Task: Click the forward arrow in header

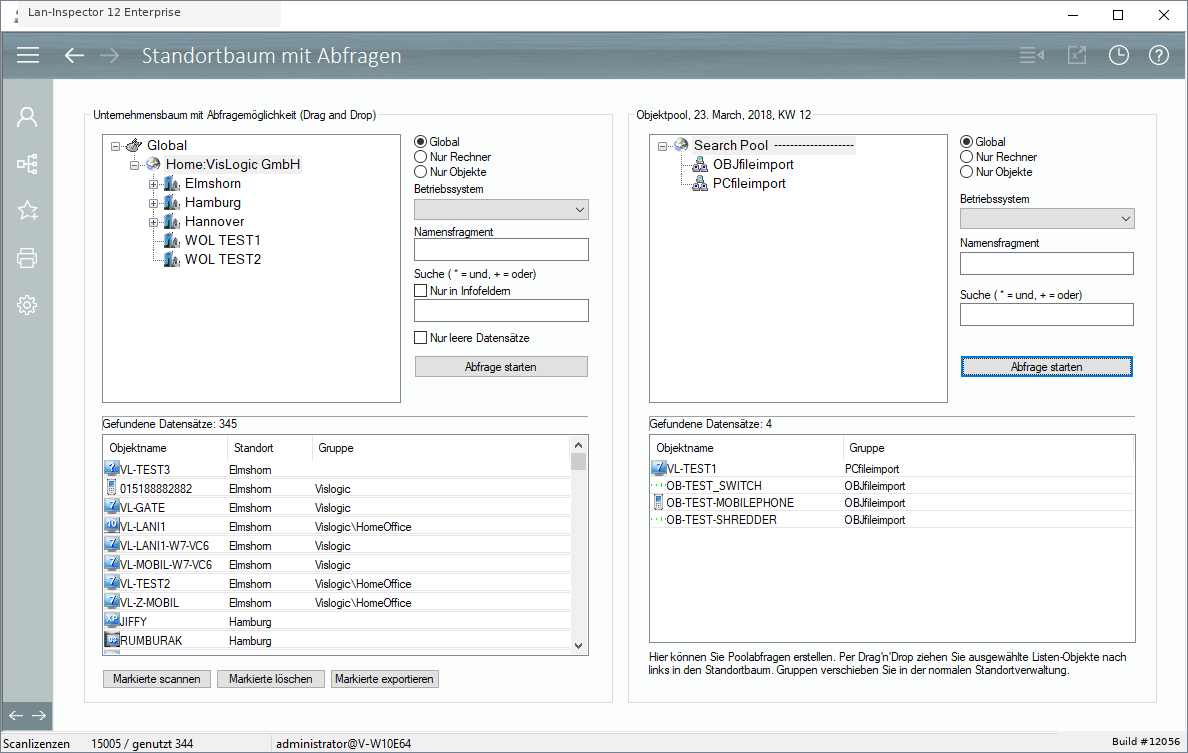Action: click(x=110, y=55)
